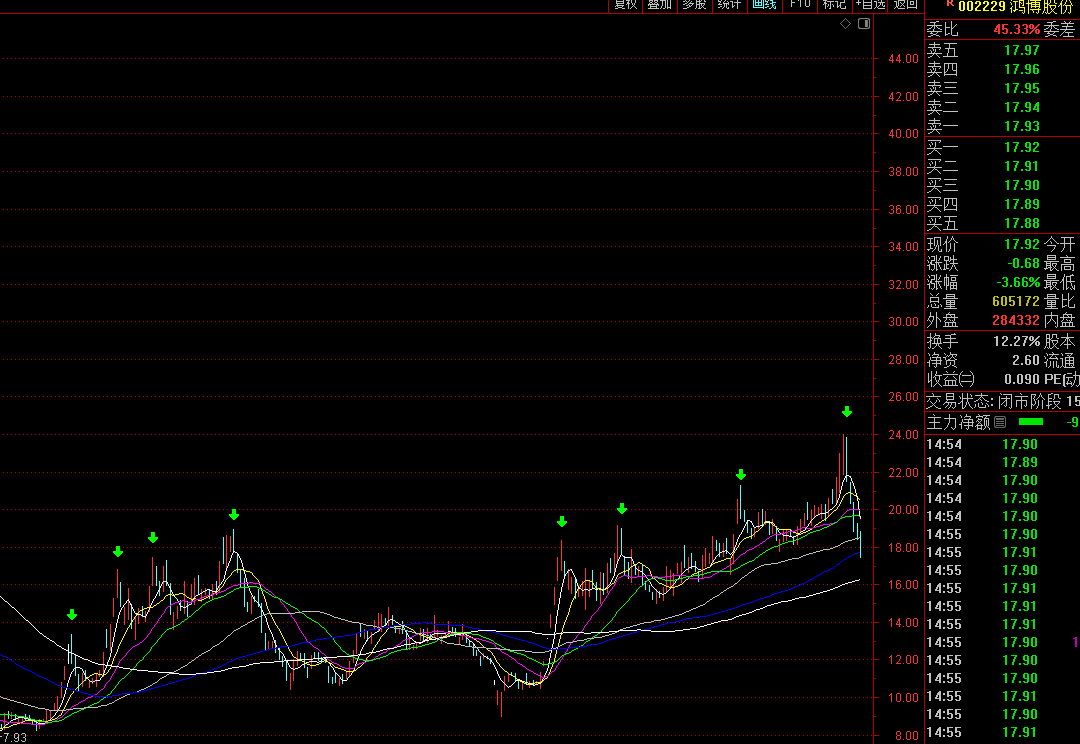
Task: Click the 30.00 price axis label
Action: tap(904, 322)
